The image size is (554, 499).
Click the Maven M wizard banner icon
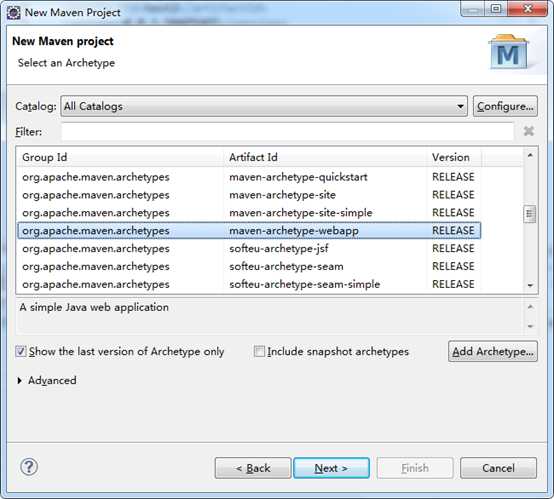coord(508,52)
